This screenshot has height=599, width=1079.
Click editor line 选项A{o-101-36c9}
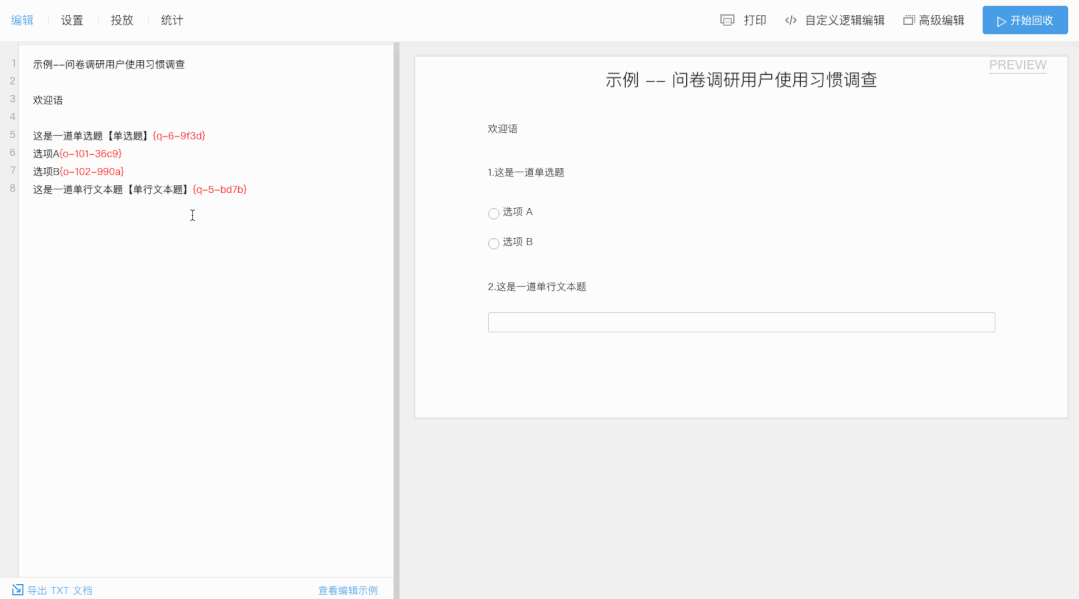coord(77,154)
